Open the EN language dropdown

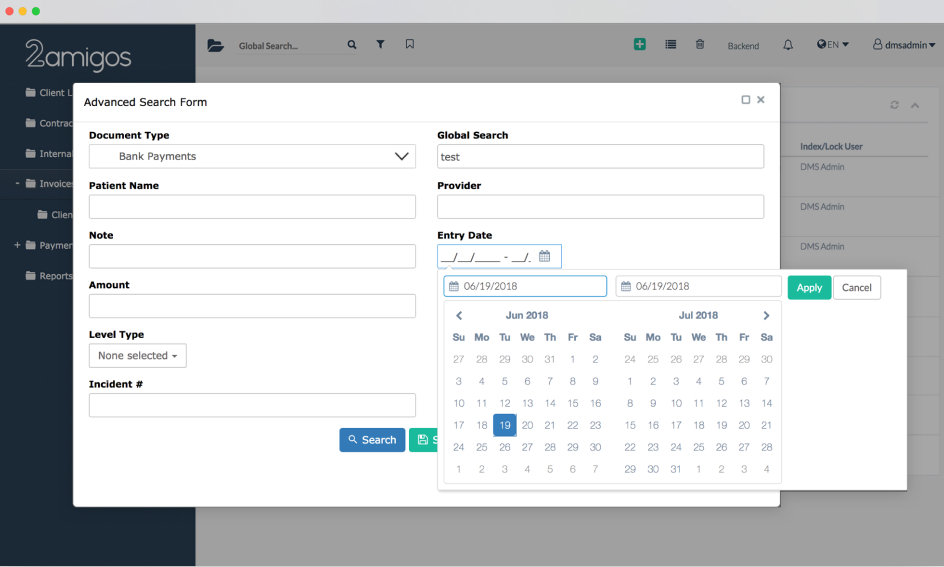tap(833, 45)
